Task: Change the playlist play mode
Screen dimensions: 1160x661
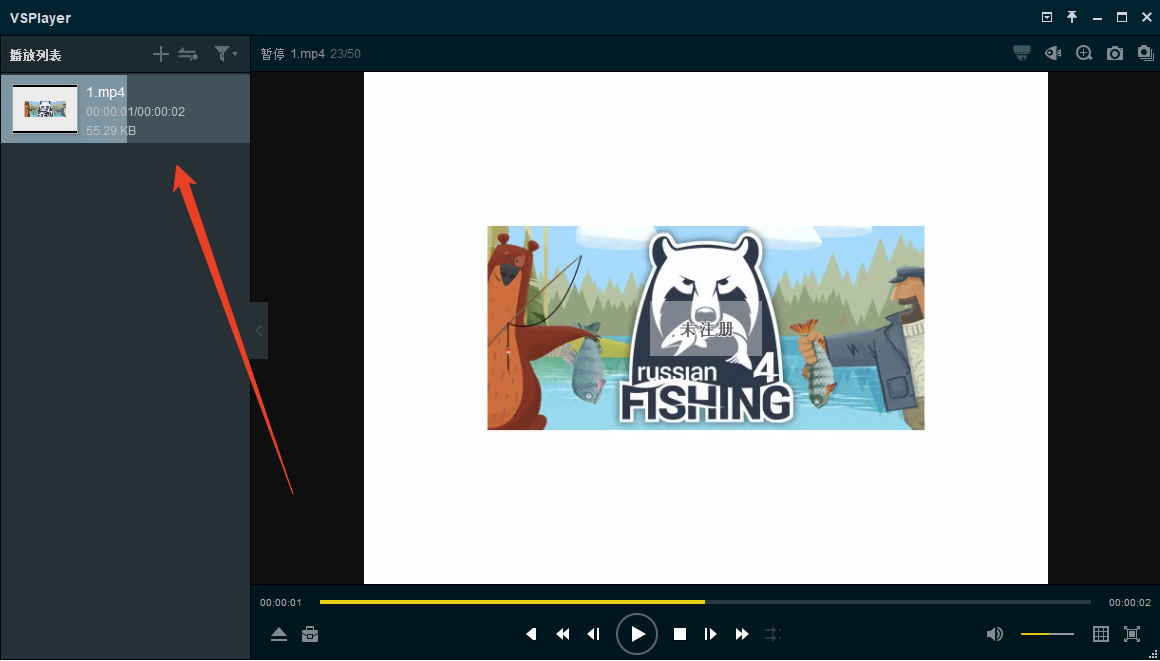Action: [x=188, y=54]
